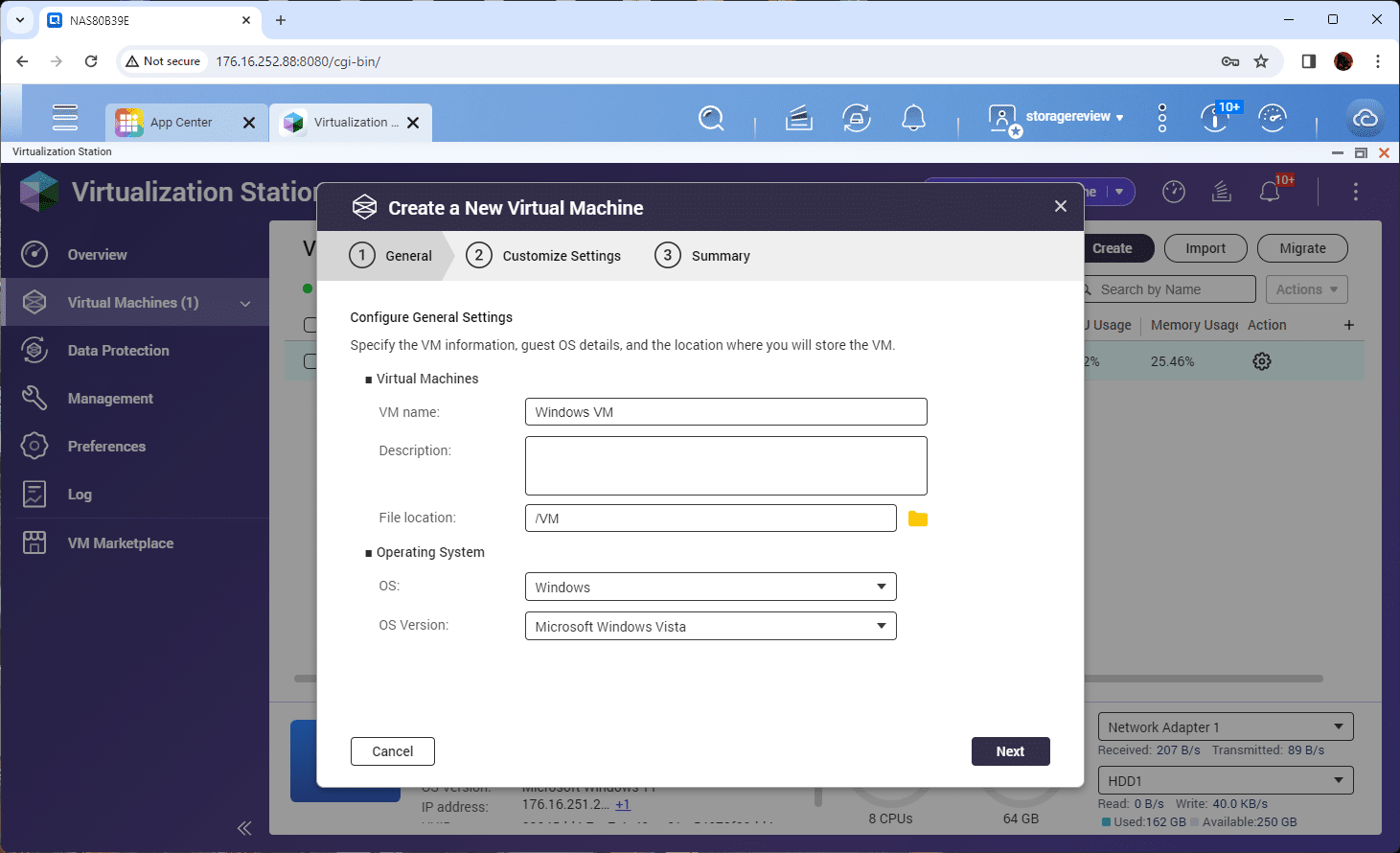
Task: Click the plus icon to add table column
Action: click(x=1349, y=325)
